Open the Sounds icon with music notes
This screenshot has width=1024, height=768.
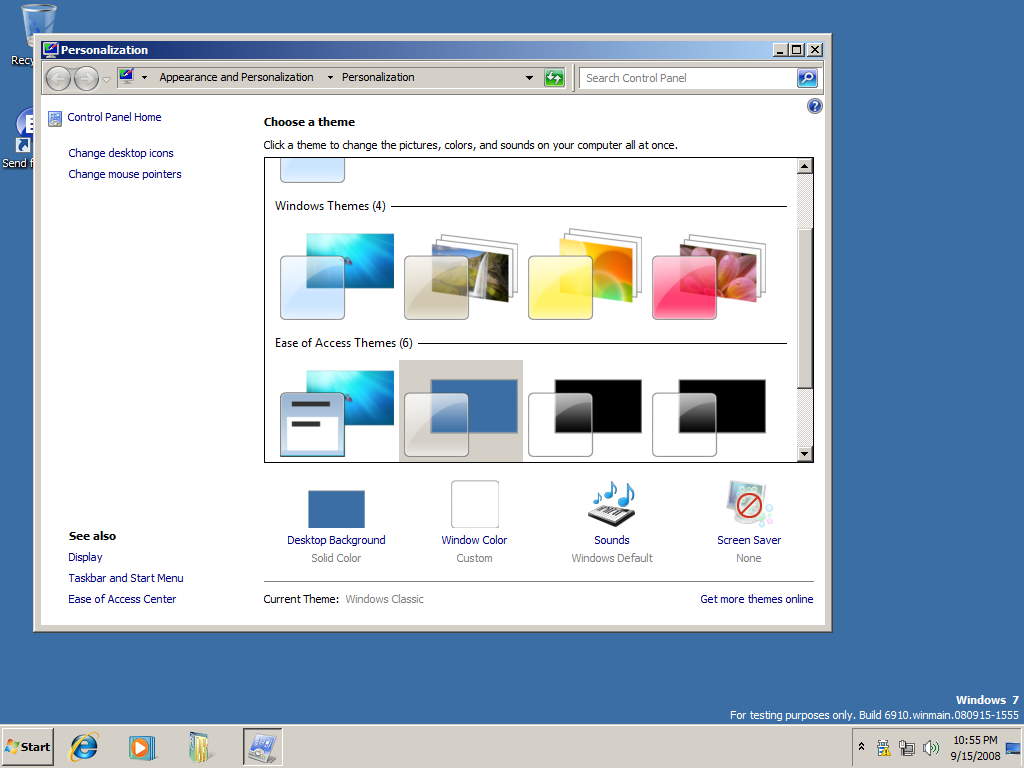point(612,505)
